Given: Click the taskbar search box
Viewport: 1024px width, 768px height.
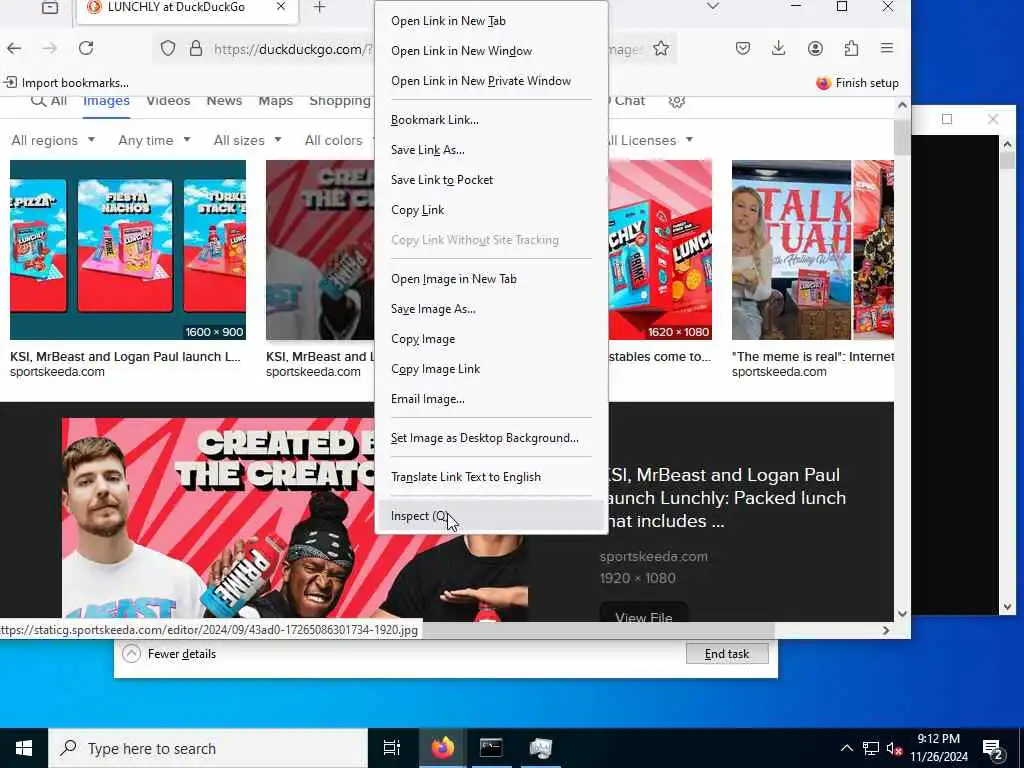Looking at the screenshot, I should coord(208,748).
